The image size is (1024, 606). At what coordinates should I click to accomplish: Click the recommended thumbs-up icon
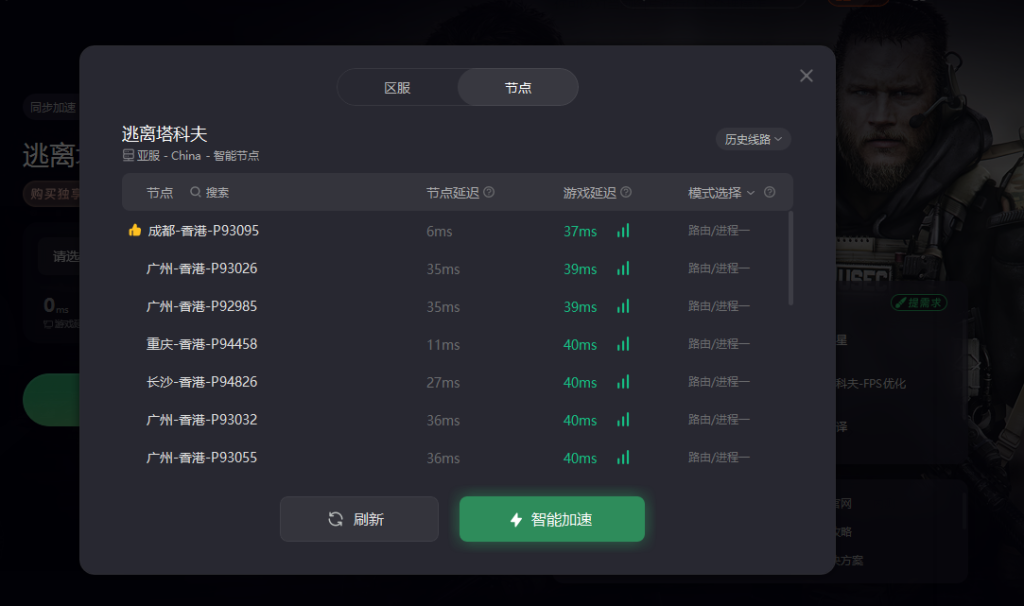point(135,230)
